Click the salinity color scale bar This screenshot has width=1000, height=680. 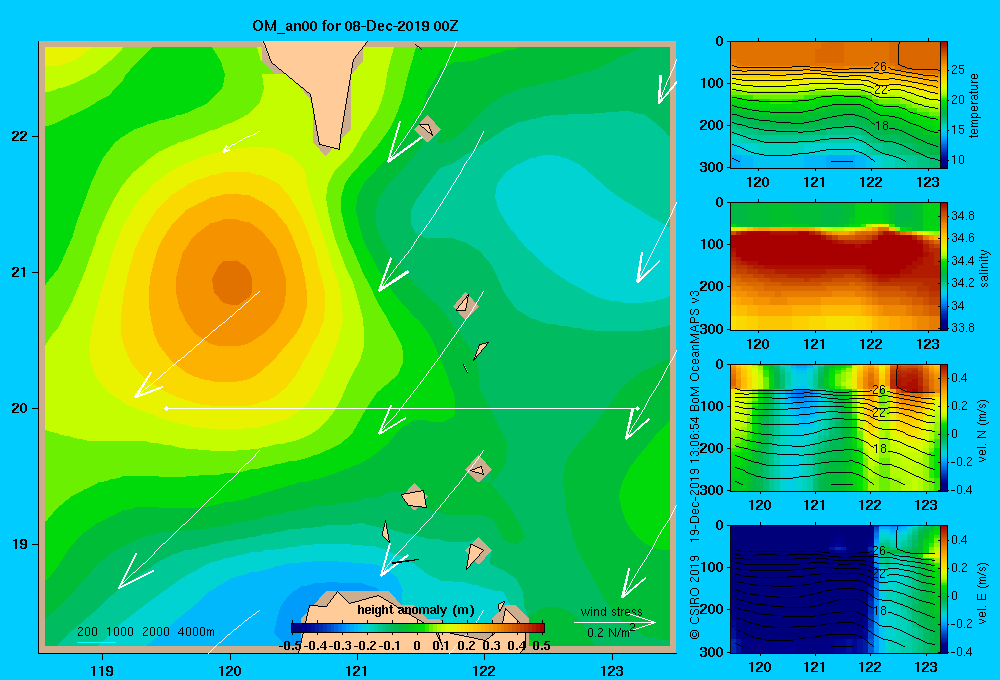click(x=944, y=266)
